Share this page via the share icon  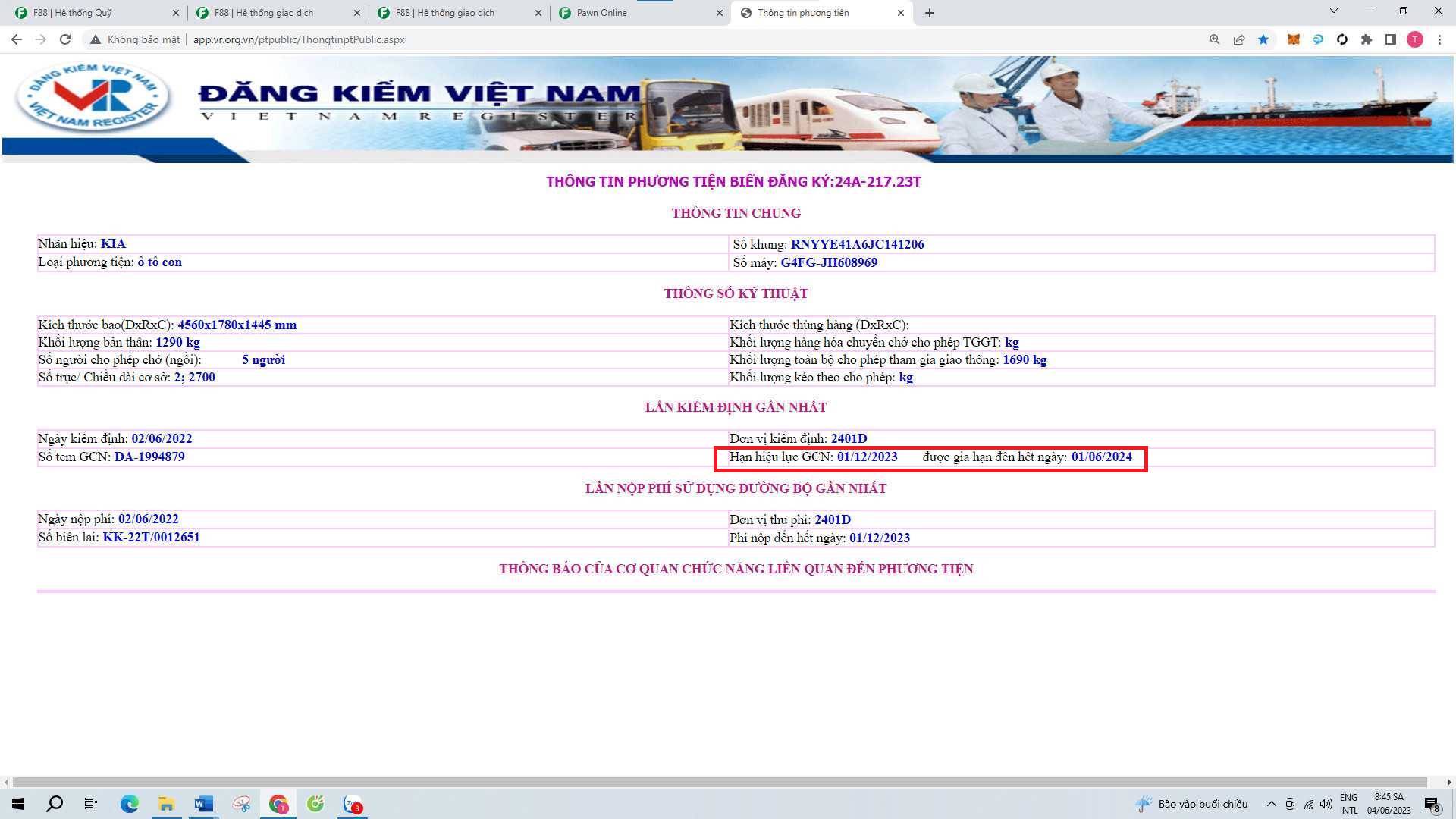pos(1239,39)
